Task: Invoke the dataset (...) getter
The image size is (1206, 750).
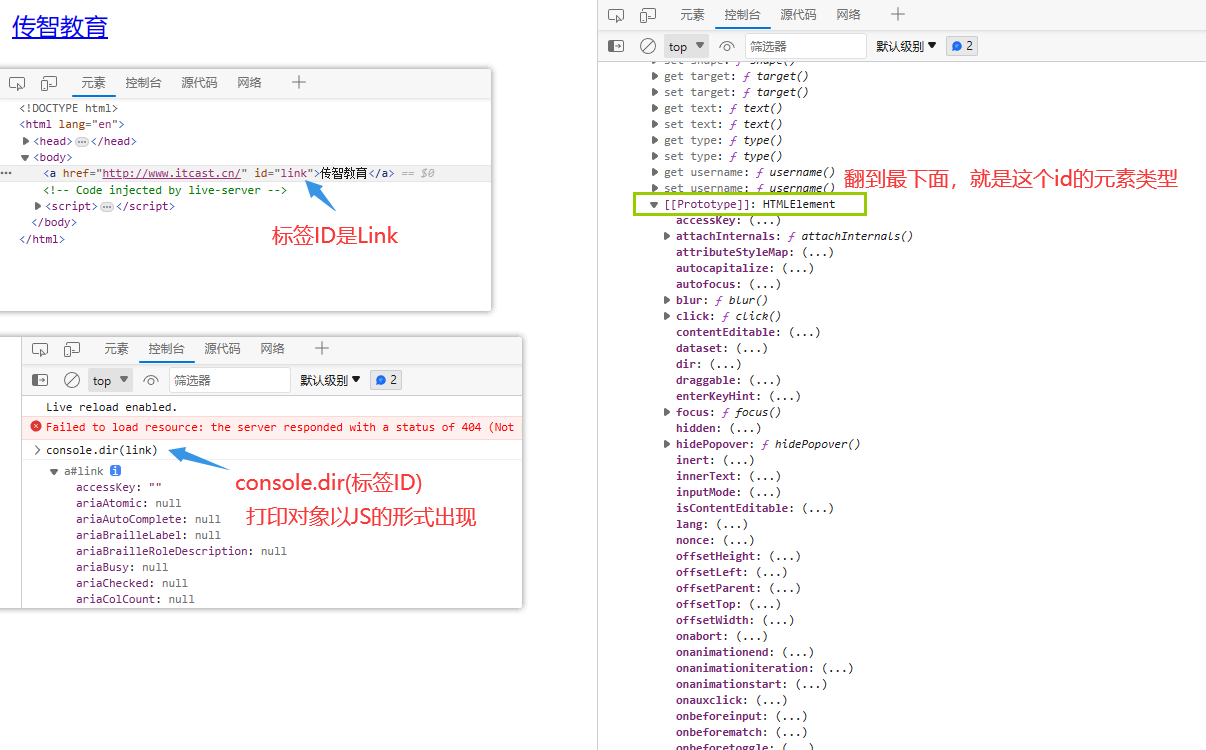Action: [751, 348]
